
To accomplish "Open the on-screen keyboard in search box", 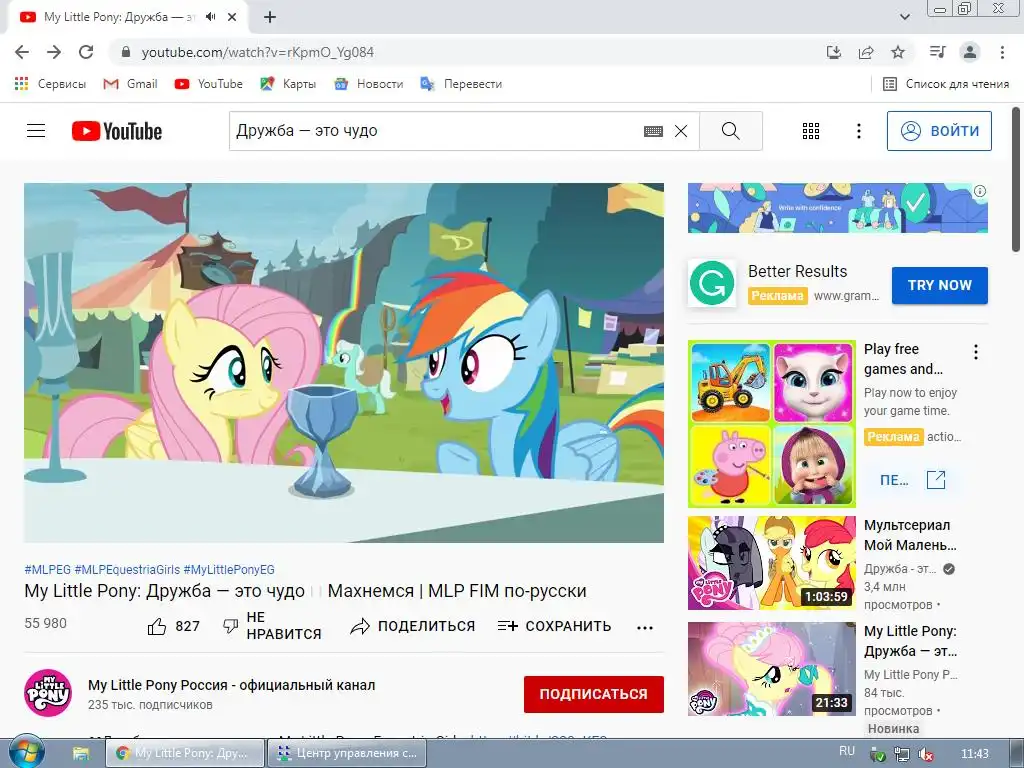I will pos(653,131).
